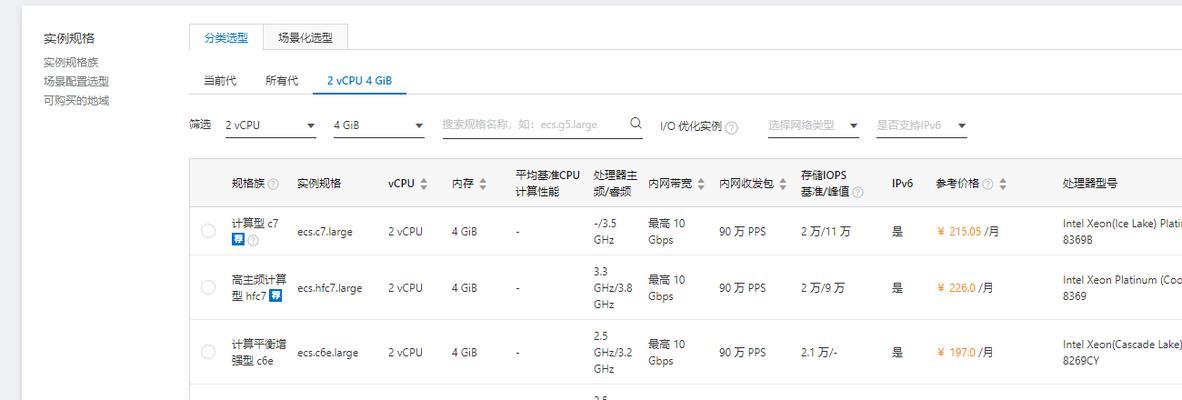The height and width of the screenshot is (400, 1182).
Task: Open 实例规格族 link in sidebar
Action: pos(71,63)
